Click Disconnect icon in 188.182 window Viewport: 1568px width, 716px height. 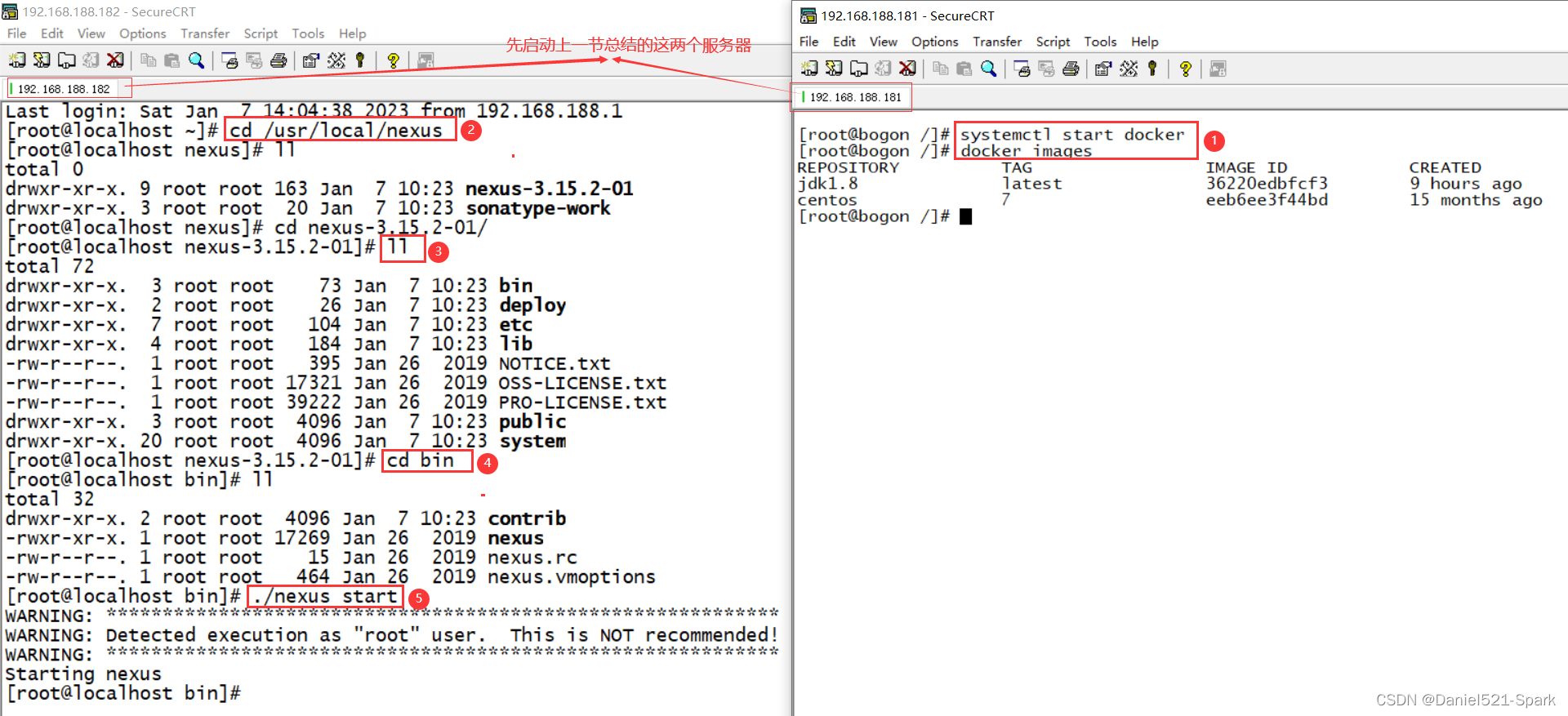[115, 60]
